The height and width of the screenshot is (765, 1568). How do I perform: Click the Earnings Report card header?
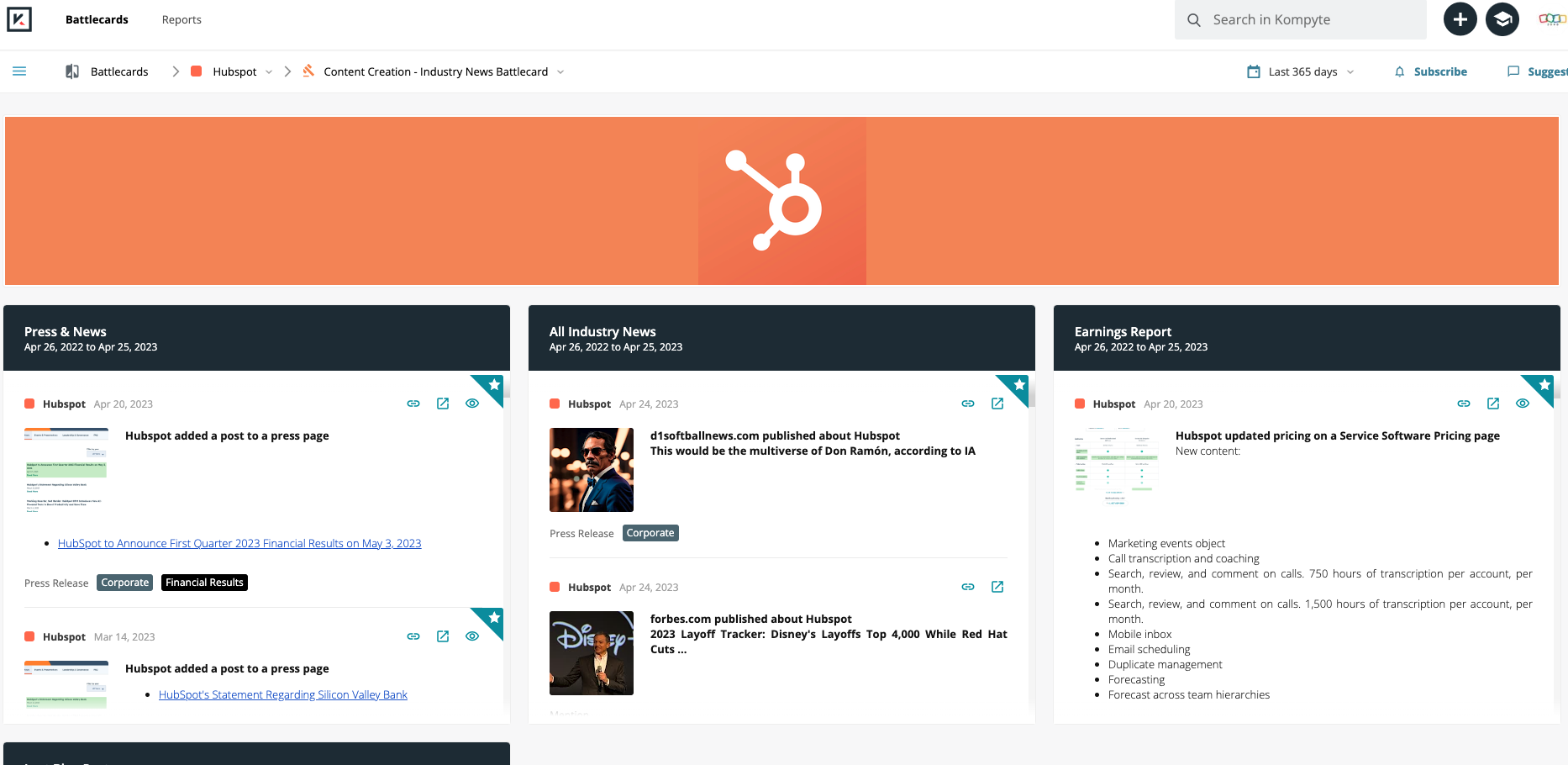click(x=1307, y=338)
